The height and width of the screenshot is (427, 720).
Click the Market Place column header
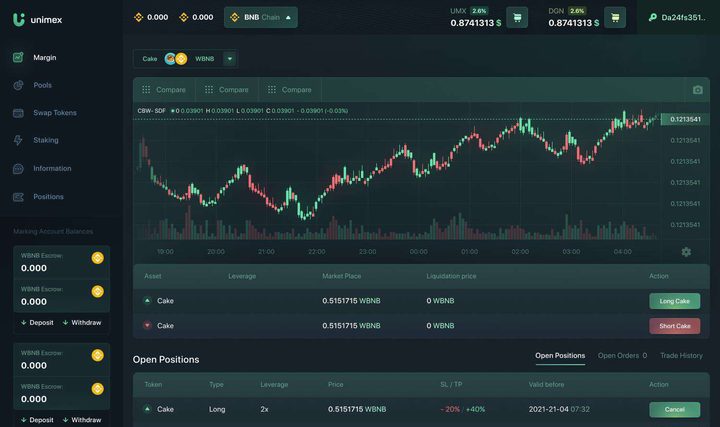(341, 276)
